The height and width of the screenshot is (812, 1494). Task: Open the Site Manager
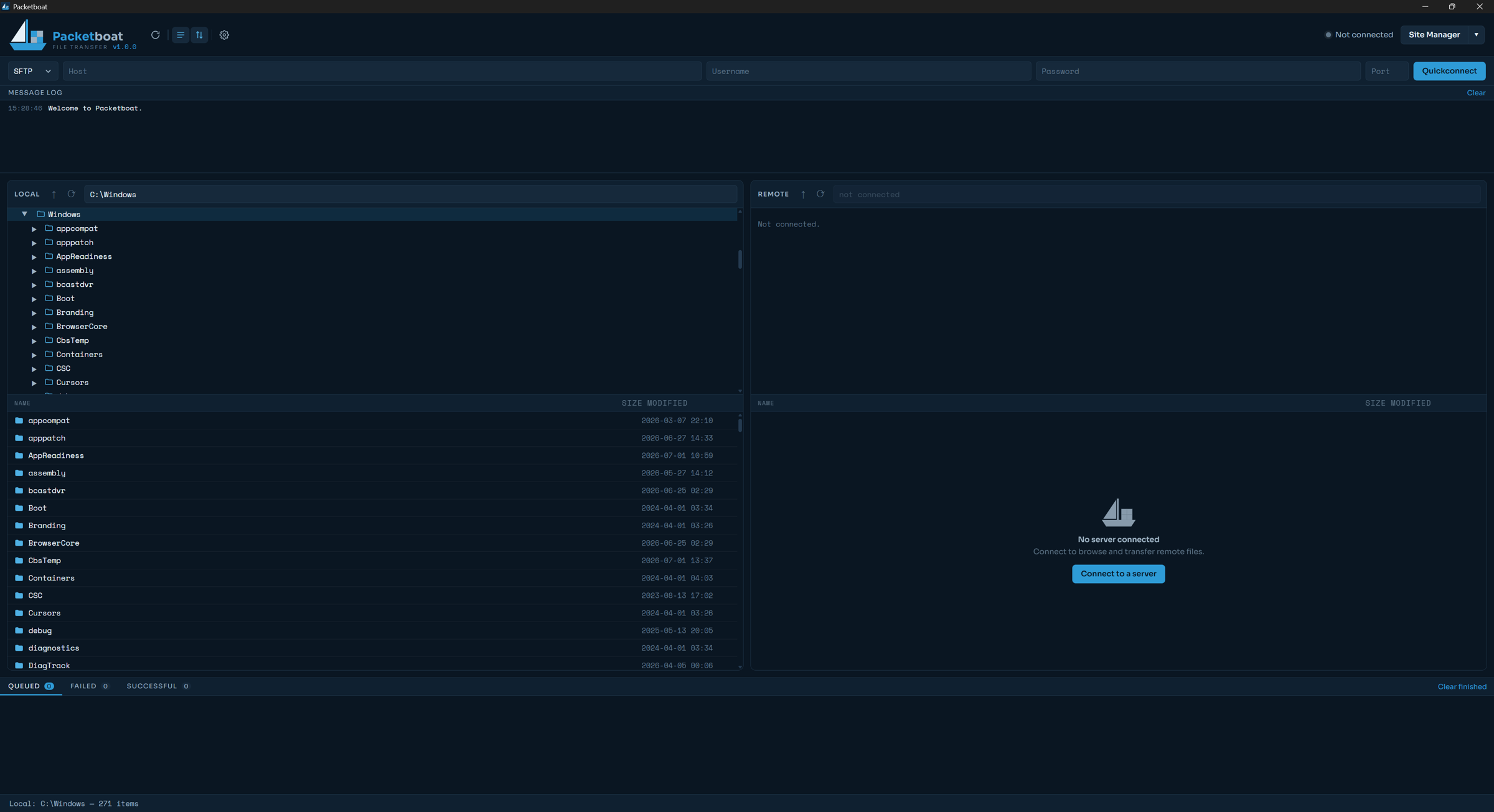pos(1434,35)
